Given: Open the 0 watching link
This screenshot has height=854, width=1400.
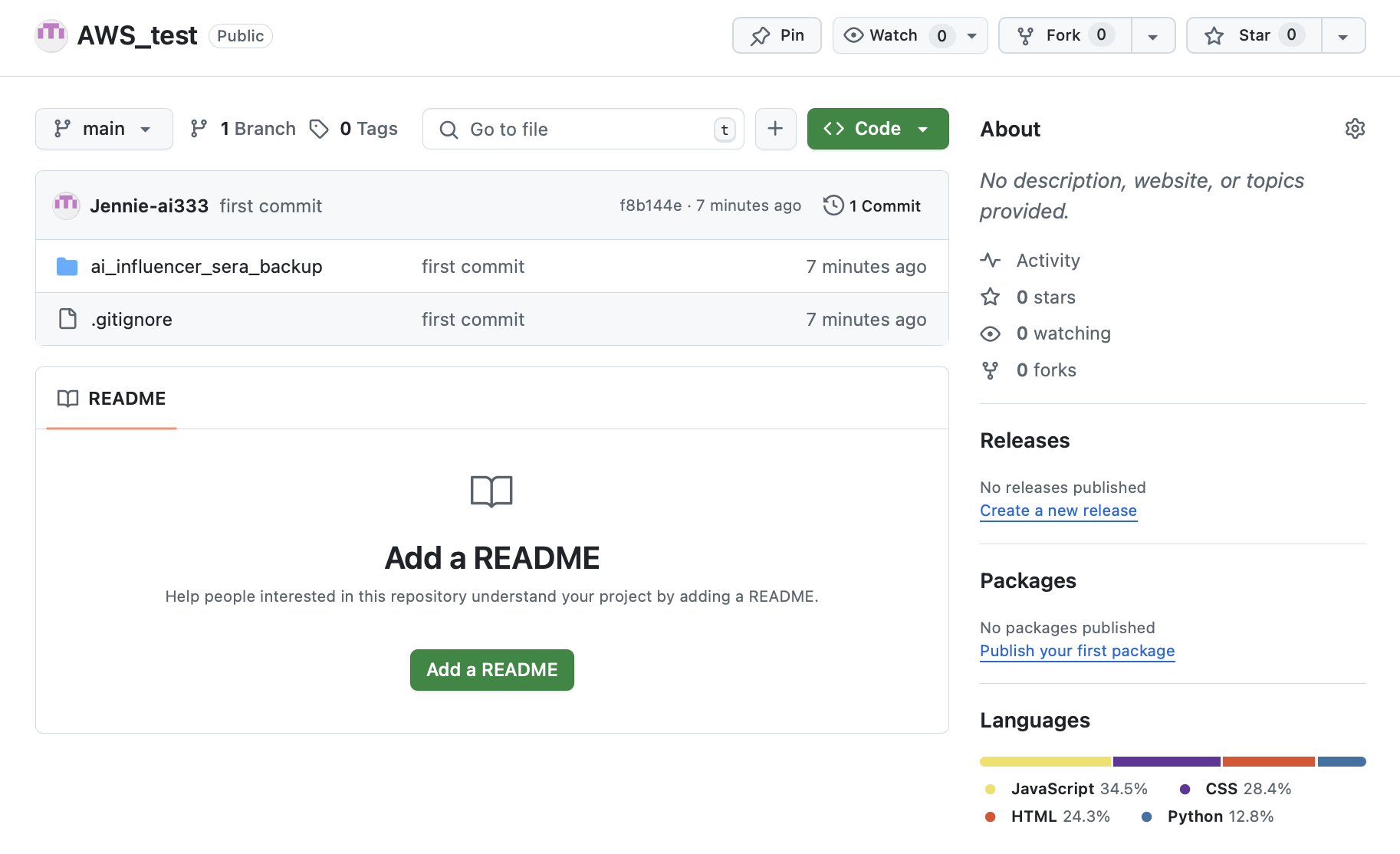Looking at the screenshot, I should click(x=1046, y=333).
